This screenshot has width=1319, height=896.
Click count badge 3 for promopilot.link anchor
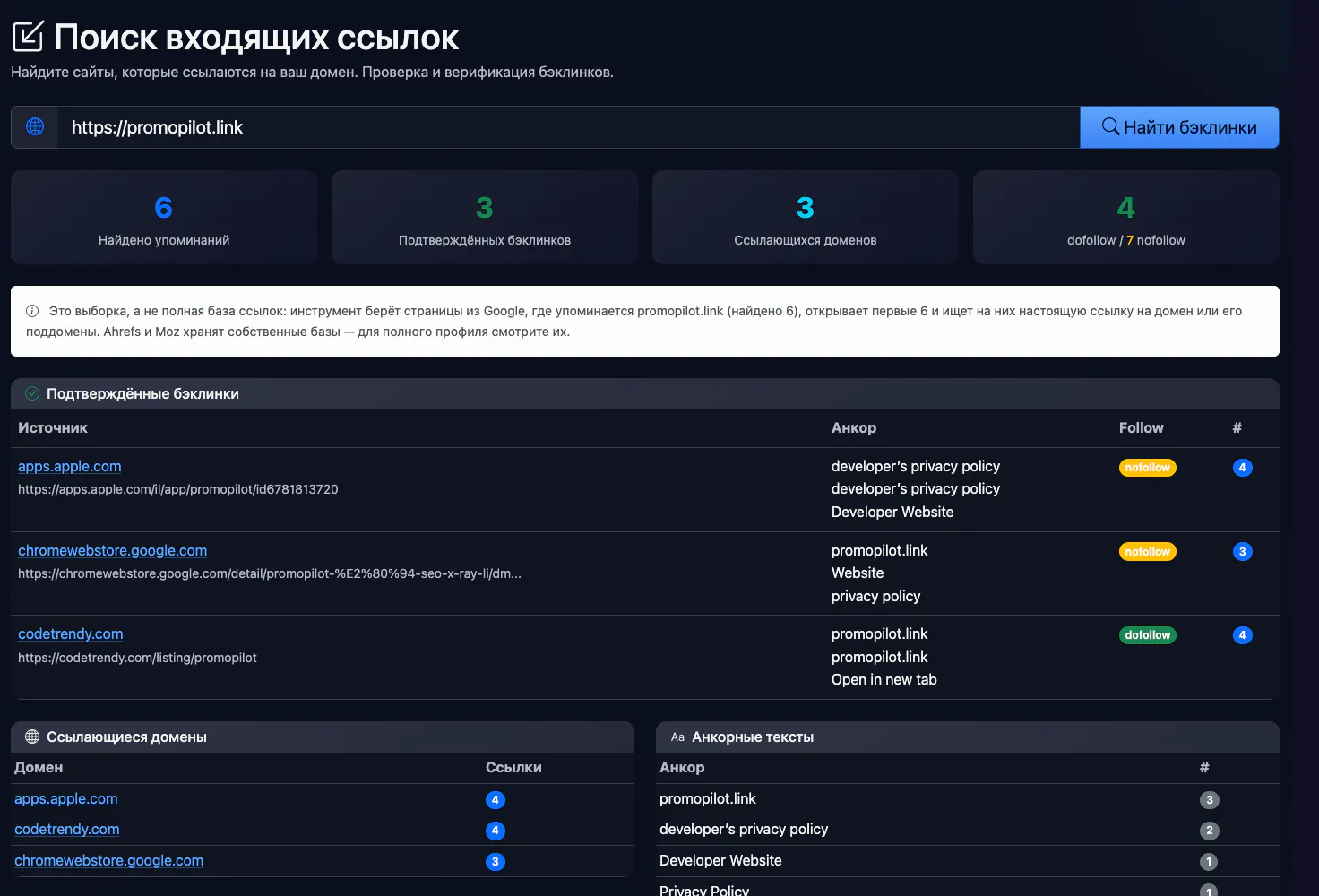pyautogui.click(x=1210, y=800)
